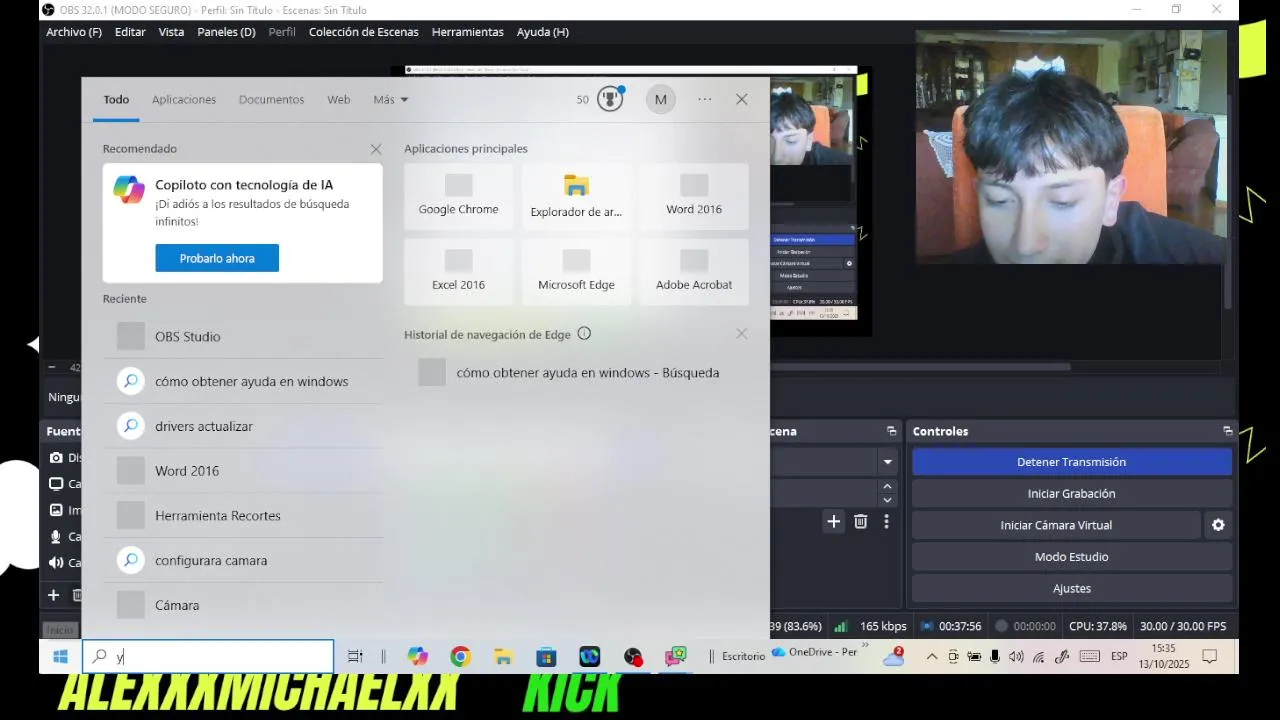Open Microsoft Edge from Aplicaciones principales
Screen dimensions: 1280x720
pyautogui.click(x=576, y=272)
